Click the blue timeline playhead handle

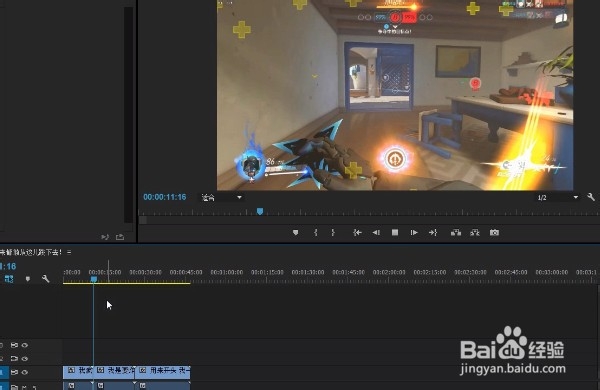(x=94, y=279)
